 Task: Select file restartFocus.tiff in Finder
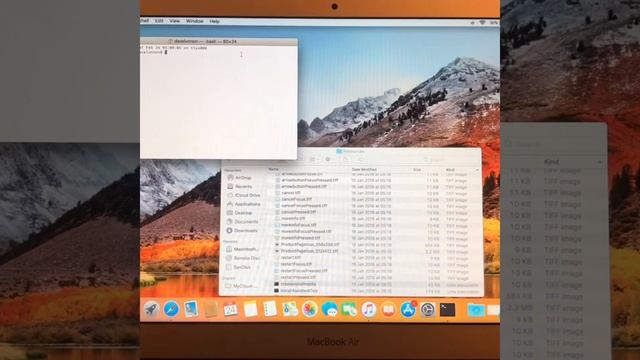(296, 264)
